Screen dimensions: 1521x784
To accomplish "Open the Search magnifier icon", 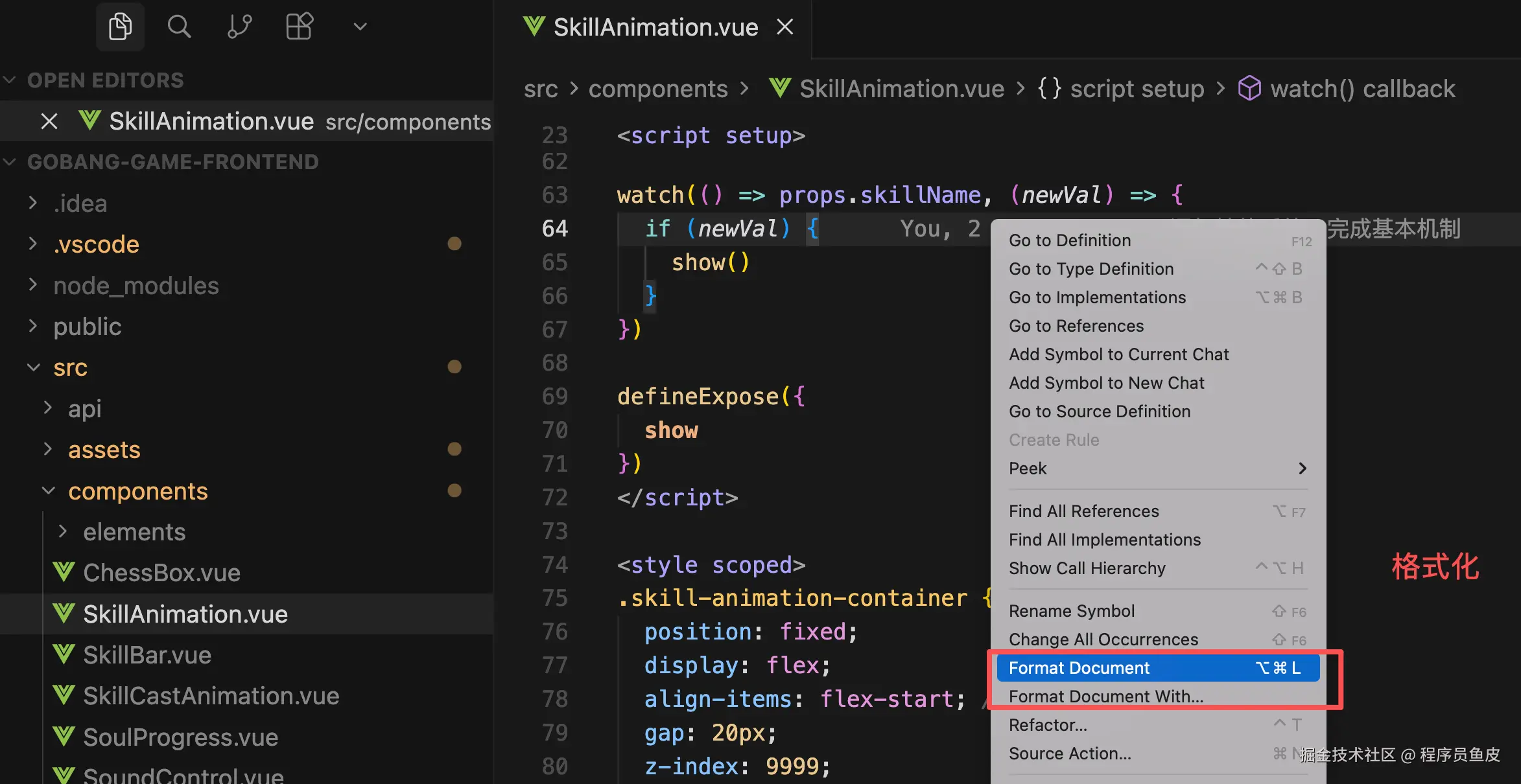I will (x=179, y=27).
